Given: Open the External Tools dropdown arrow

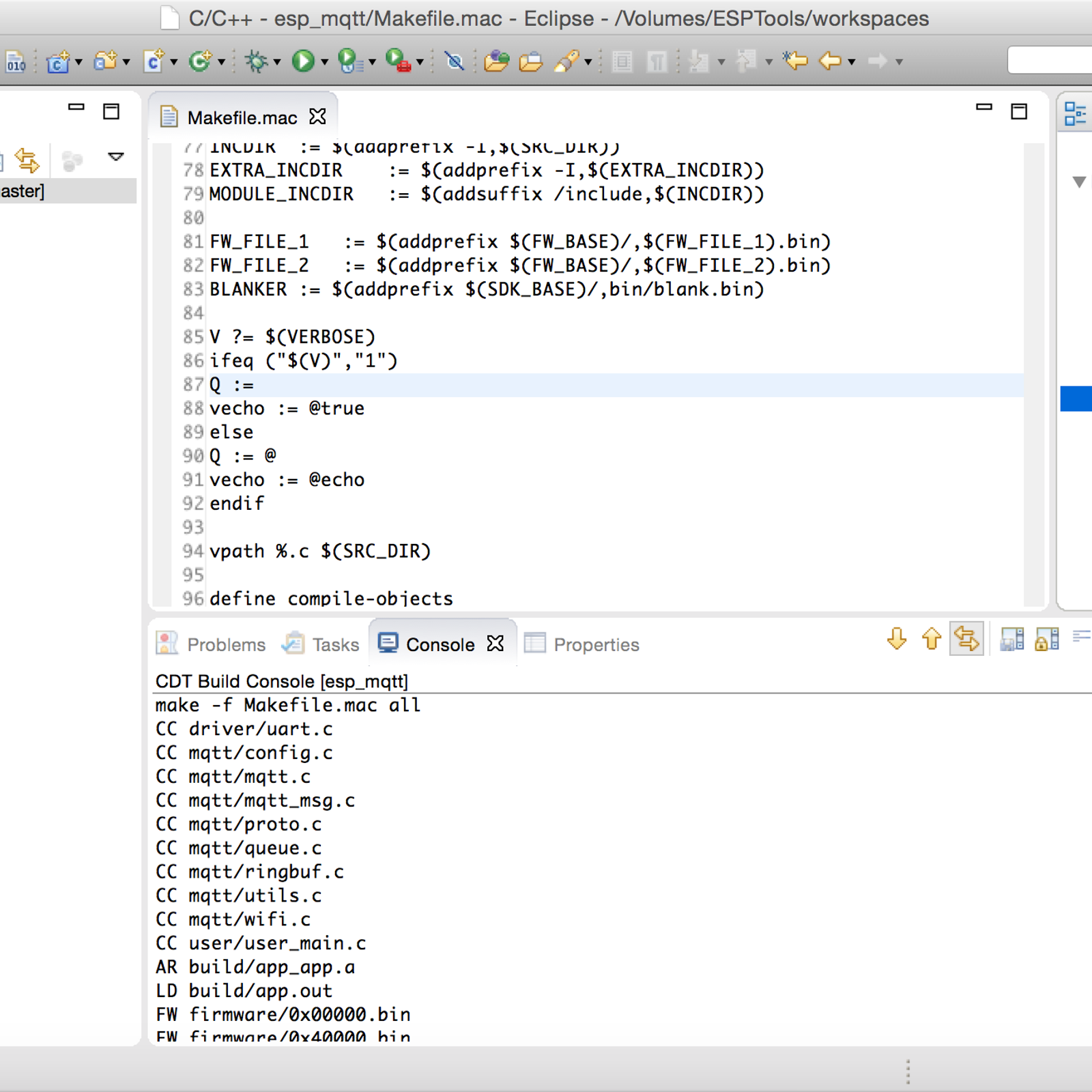Looking at the screenshot, I should [420, 63].
